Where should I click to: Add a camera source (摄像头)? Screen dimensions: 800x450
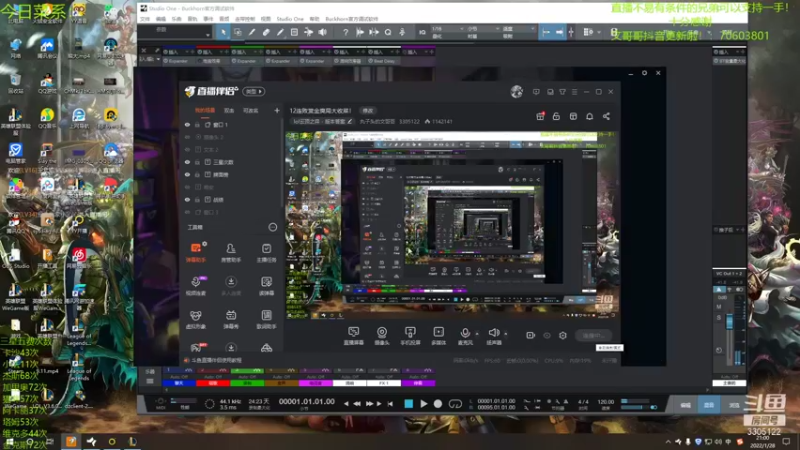(x=382, y=336)
